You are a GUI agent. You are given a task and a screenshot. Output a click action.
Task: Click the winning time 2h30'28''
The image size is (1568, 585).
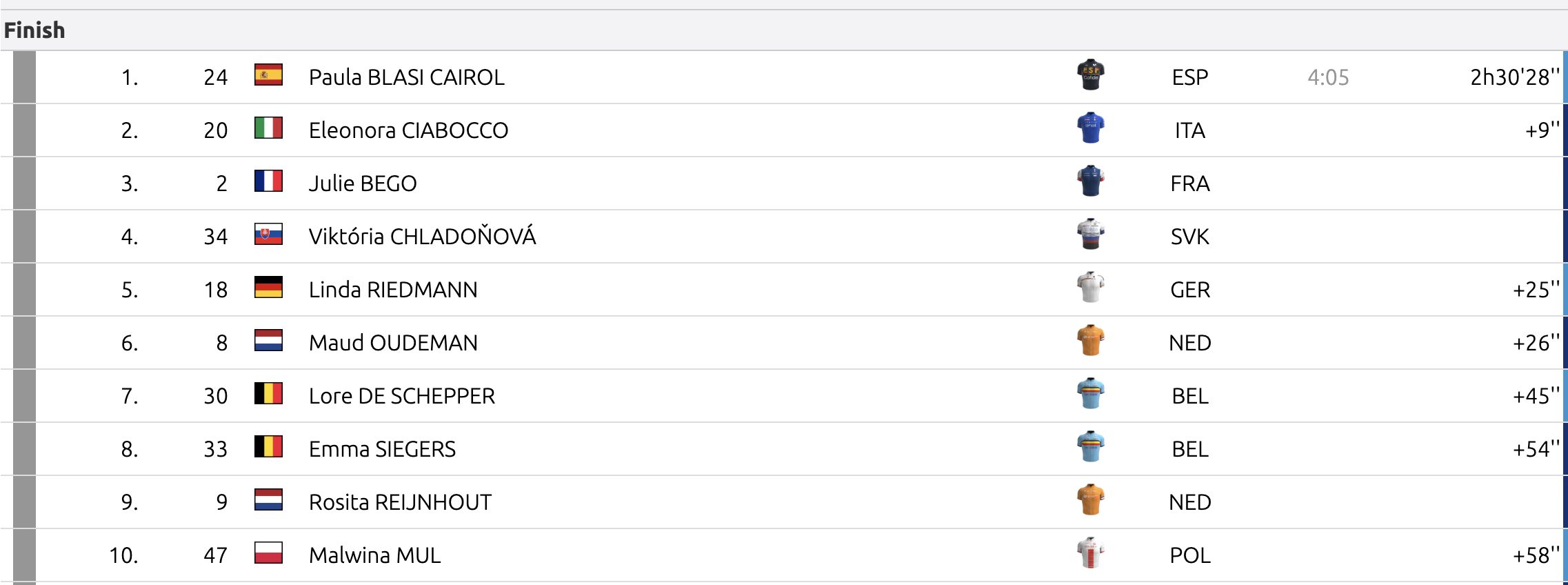pyautogui.click(x=1514, y=77)
